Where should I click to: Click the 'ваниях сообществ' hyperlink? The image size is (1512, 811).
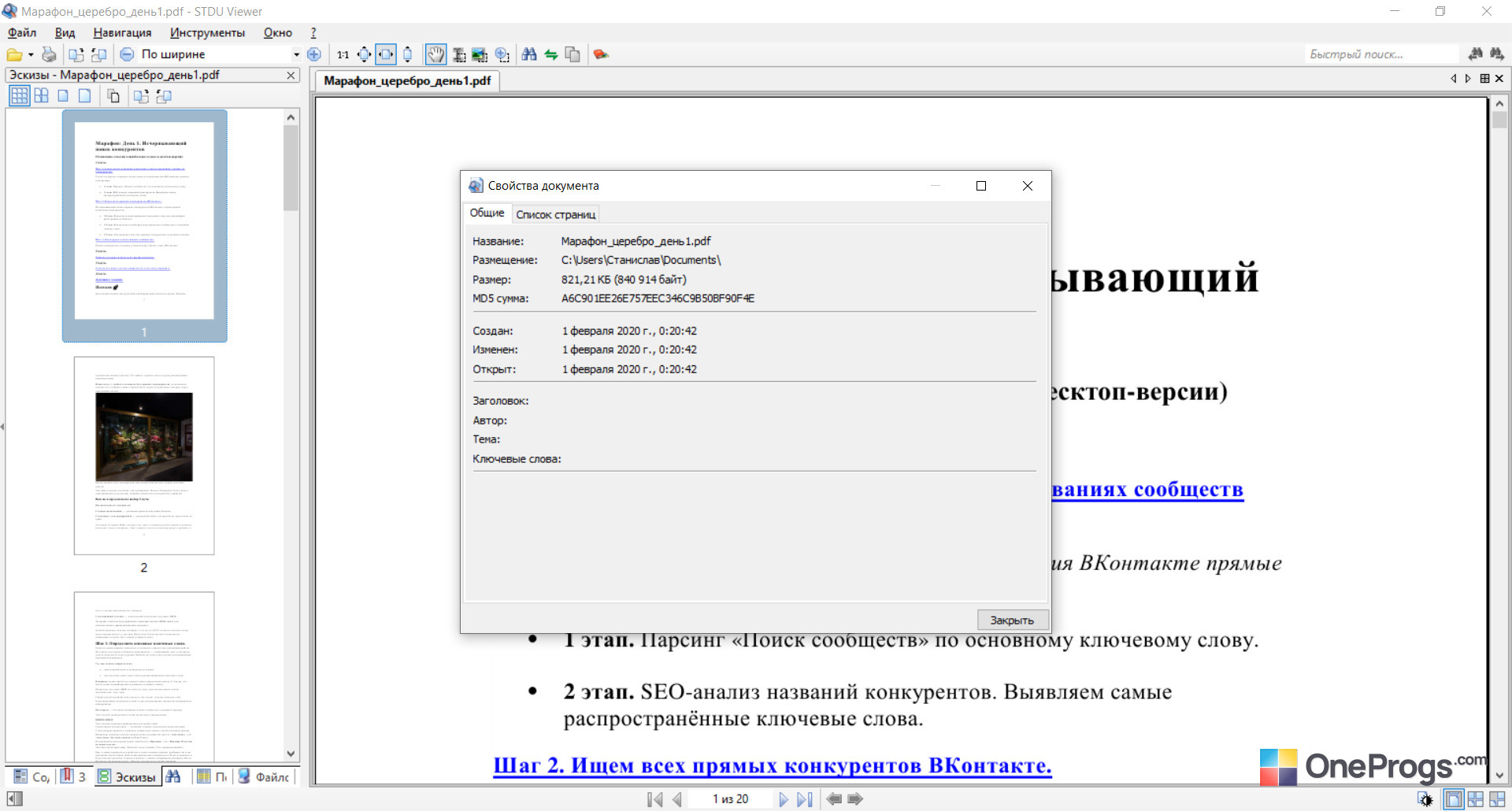(x=1147, y=490)
